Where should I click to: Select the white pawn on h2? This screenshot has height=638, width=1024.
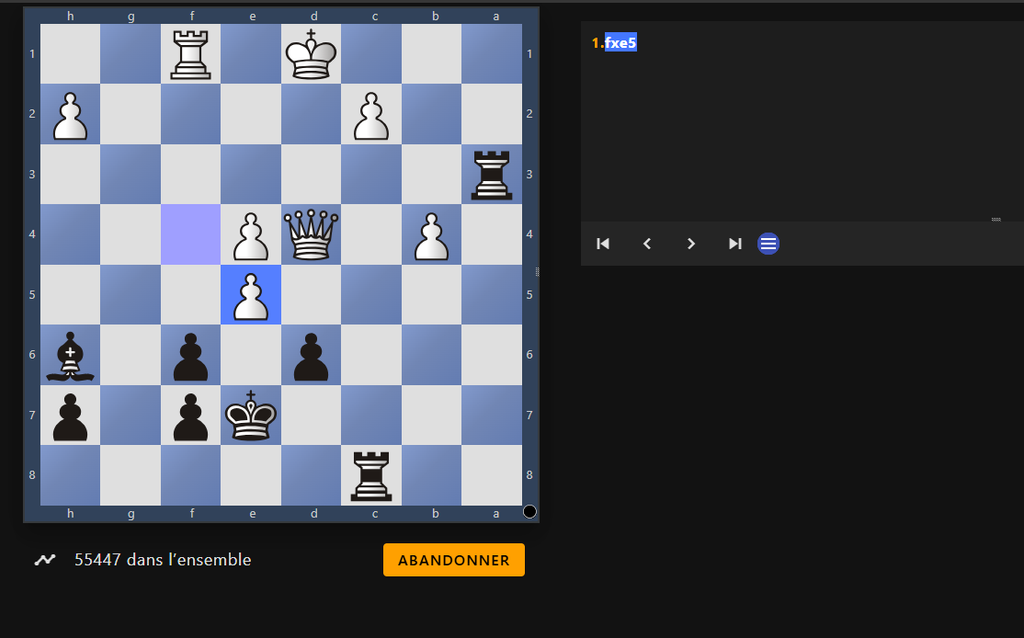tap(70, 115)
